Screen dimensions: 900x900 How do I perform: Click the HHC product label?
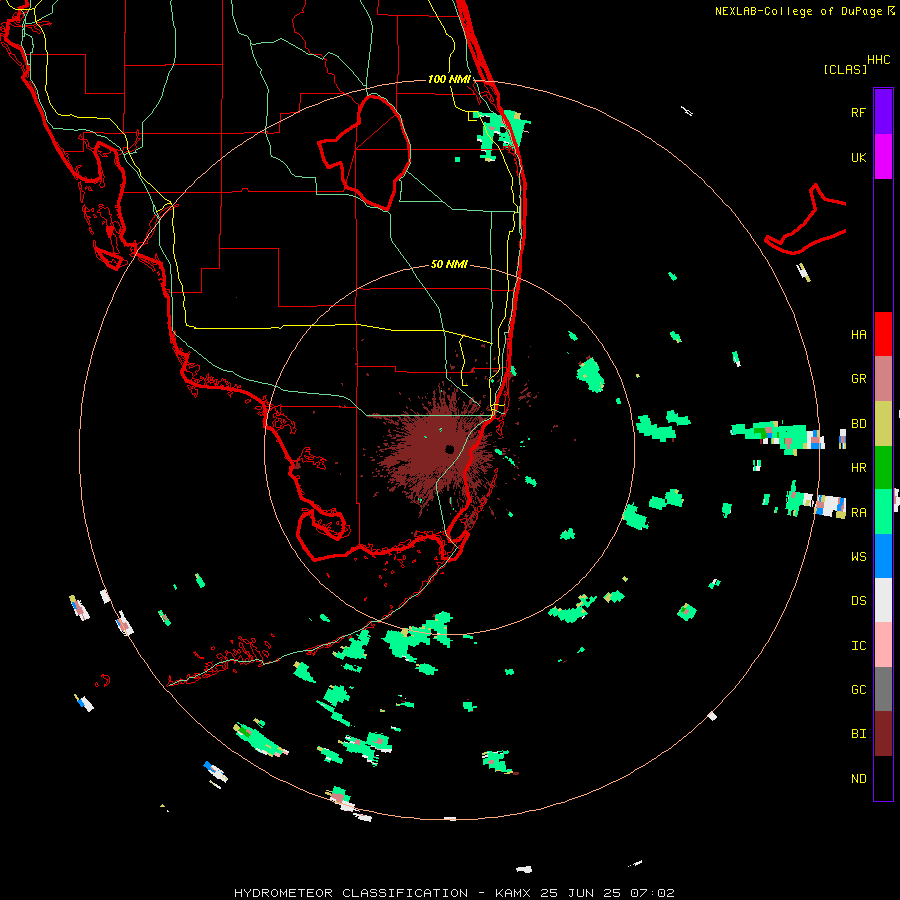(879, 60)
